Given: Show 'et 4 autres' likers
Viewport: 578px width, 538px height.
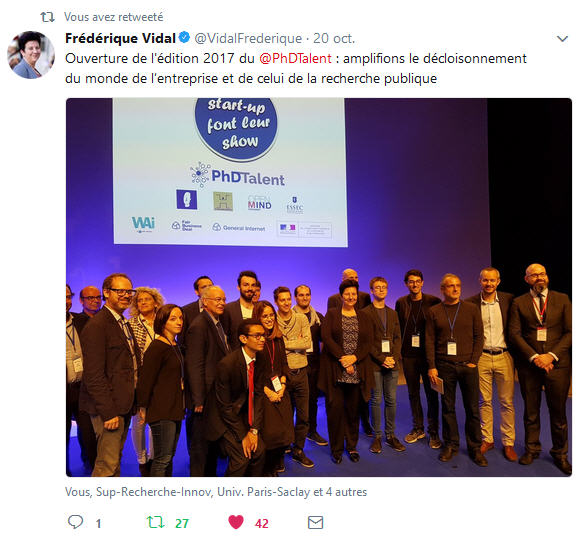Looking at the screenshot, I should (340, 492).
